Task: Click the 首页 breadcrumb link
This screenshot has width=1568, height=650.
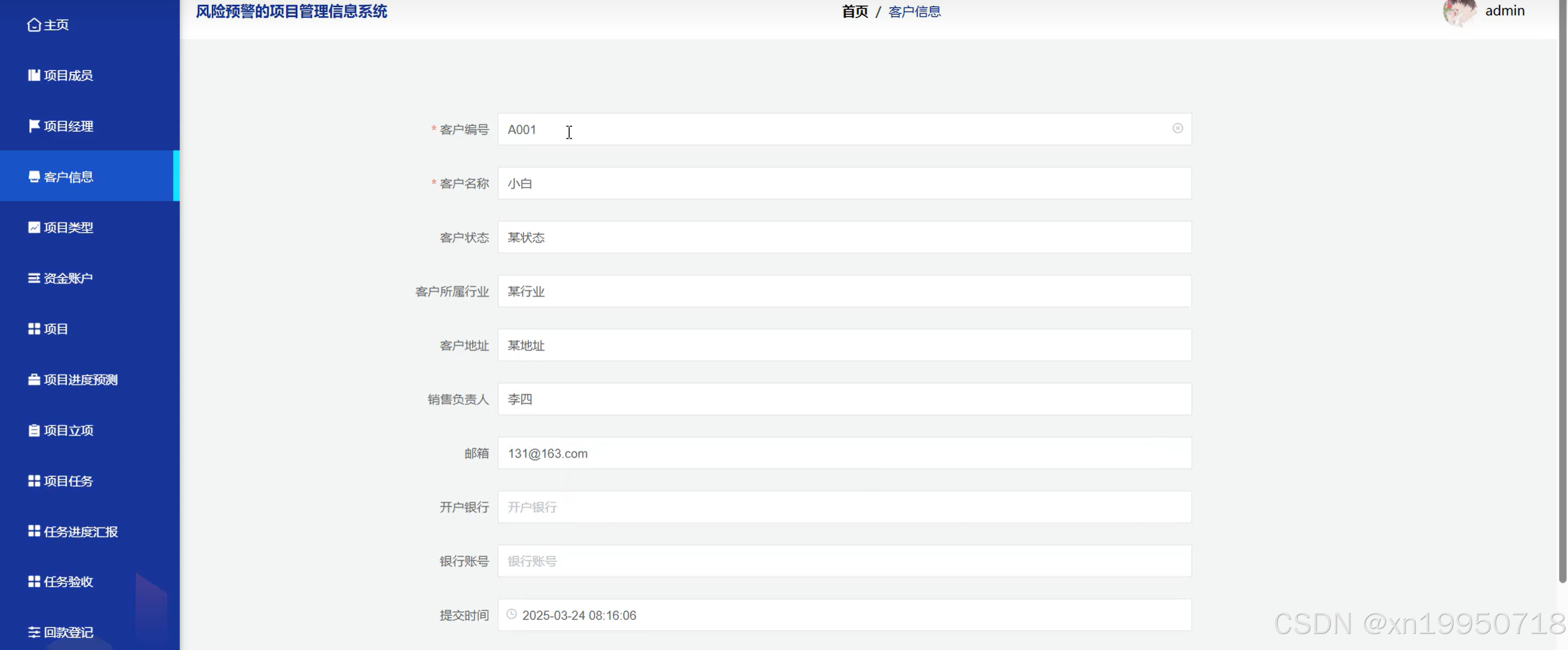Action: click(854, 12)
